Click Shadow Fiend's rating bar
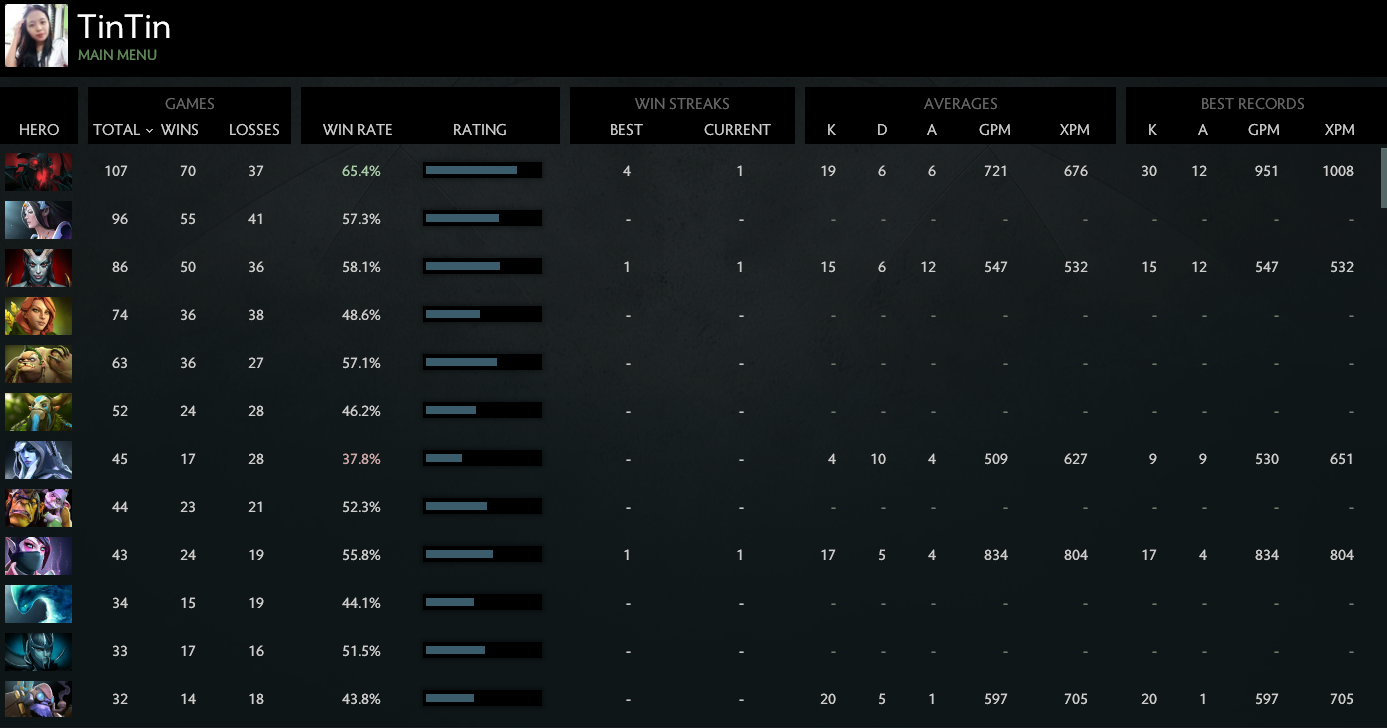The image size is (1387, 728). tap(482, 170)
